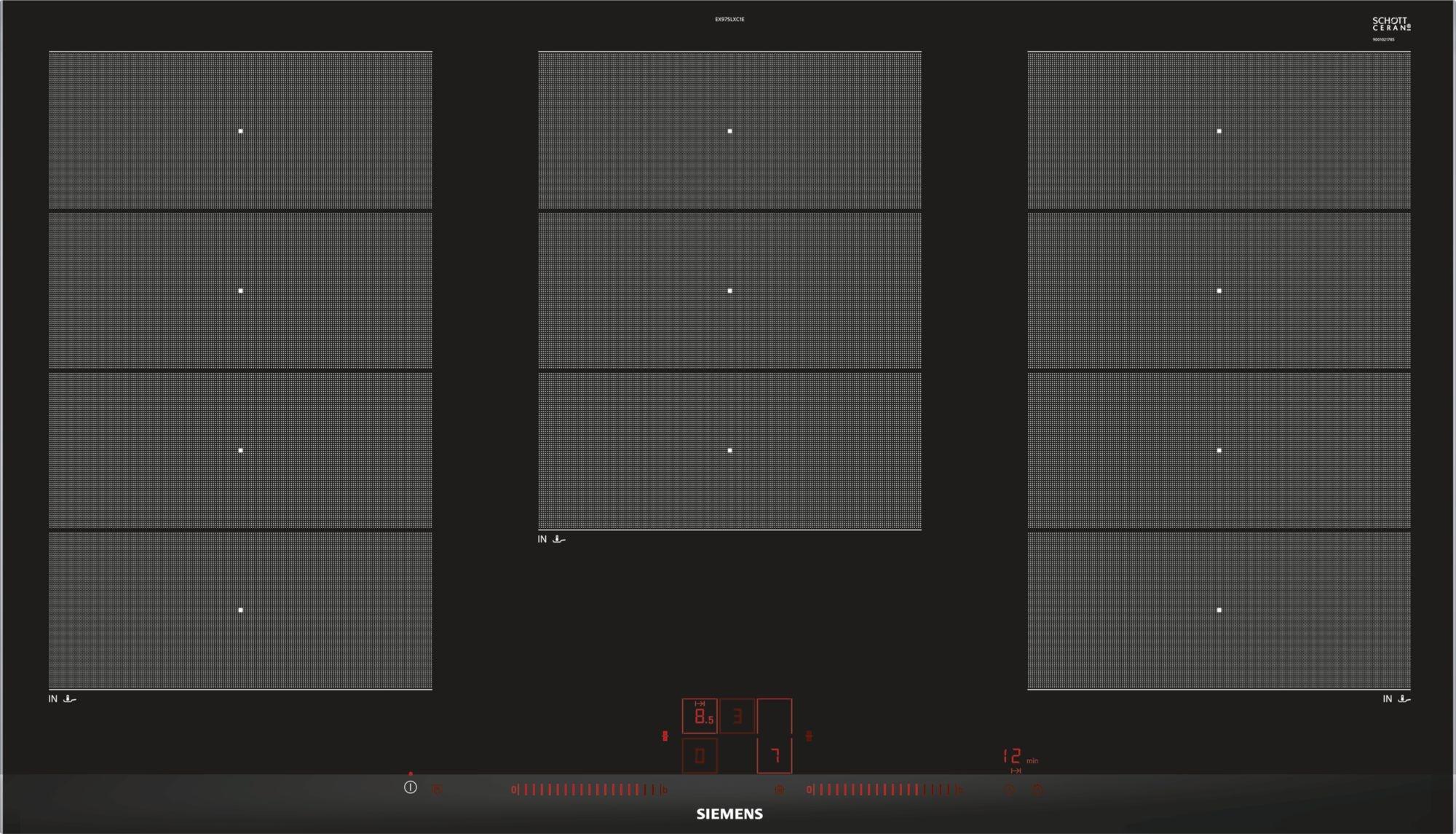Select the zone display showing 8.5
Screen dimensions: 1456x834
(x=700, y=717)
